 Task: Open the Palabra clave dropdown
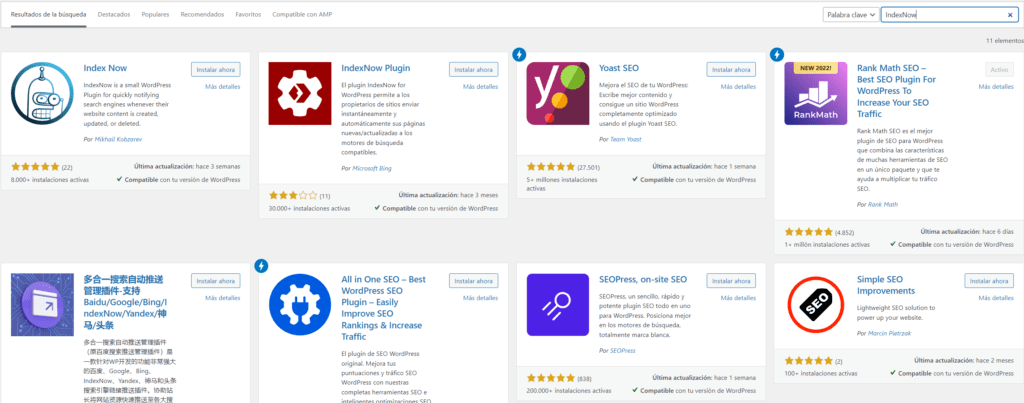click(850, 15)
